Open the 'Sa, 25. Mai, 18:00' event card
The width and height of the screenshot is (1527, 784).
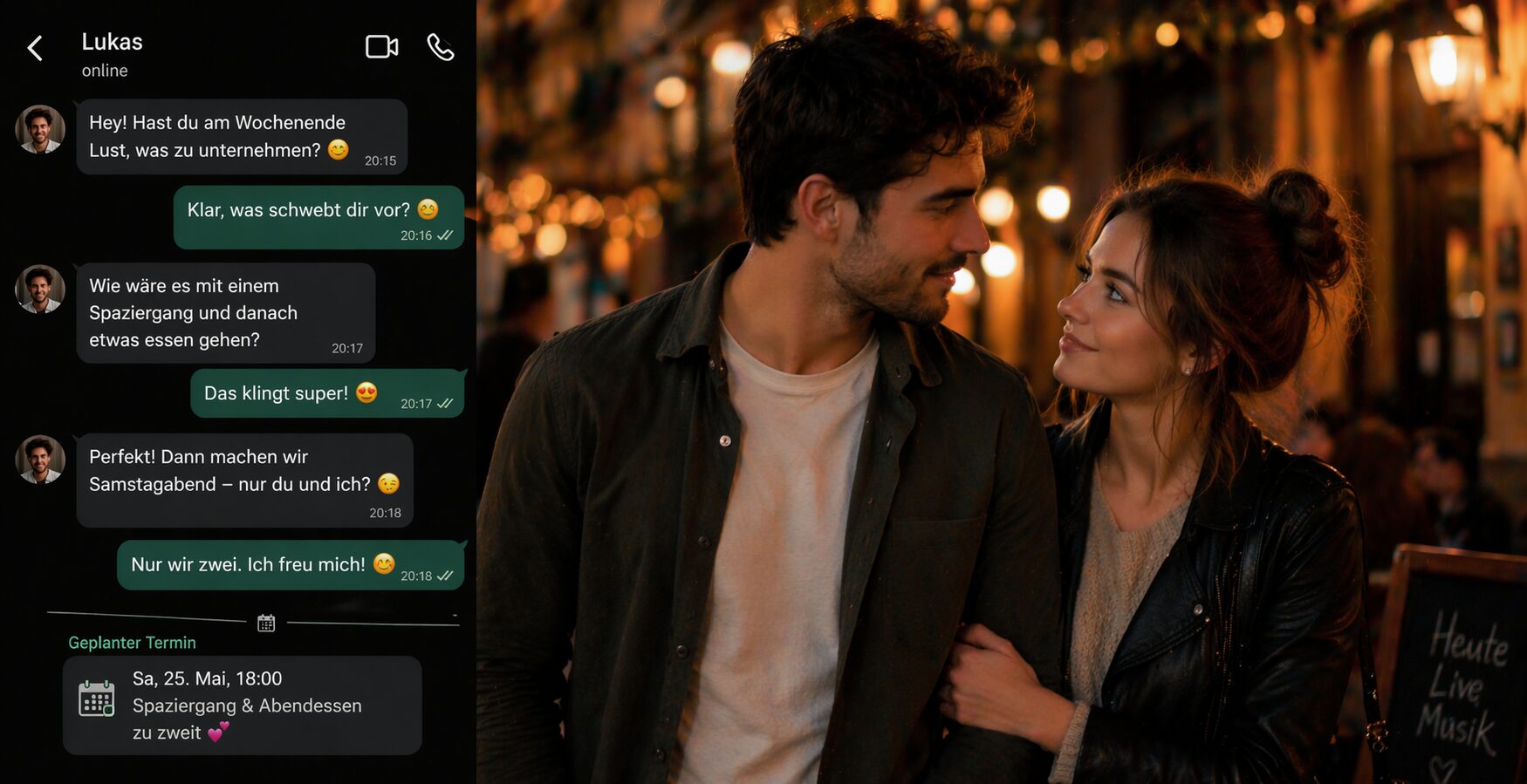(242, 705)
